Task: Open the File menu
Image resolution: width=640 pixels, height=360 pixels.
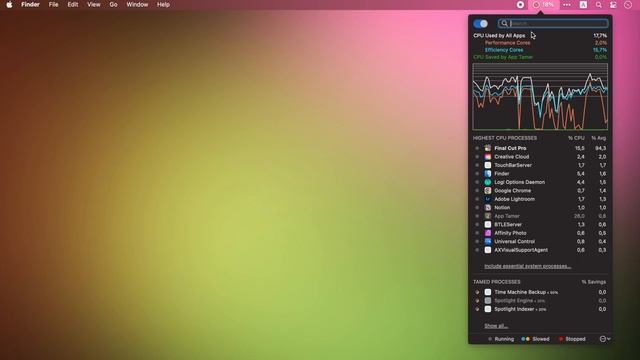Action: [53, 5]
